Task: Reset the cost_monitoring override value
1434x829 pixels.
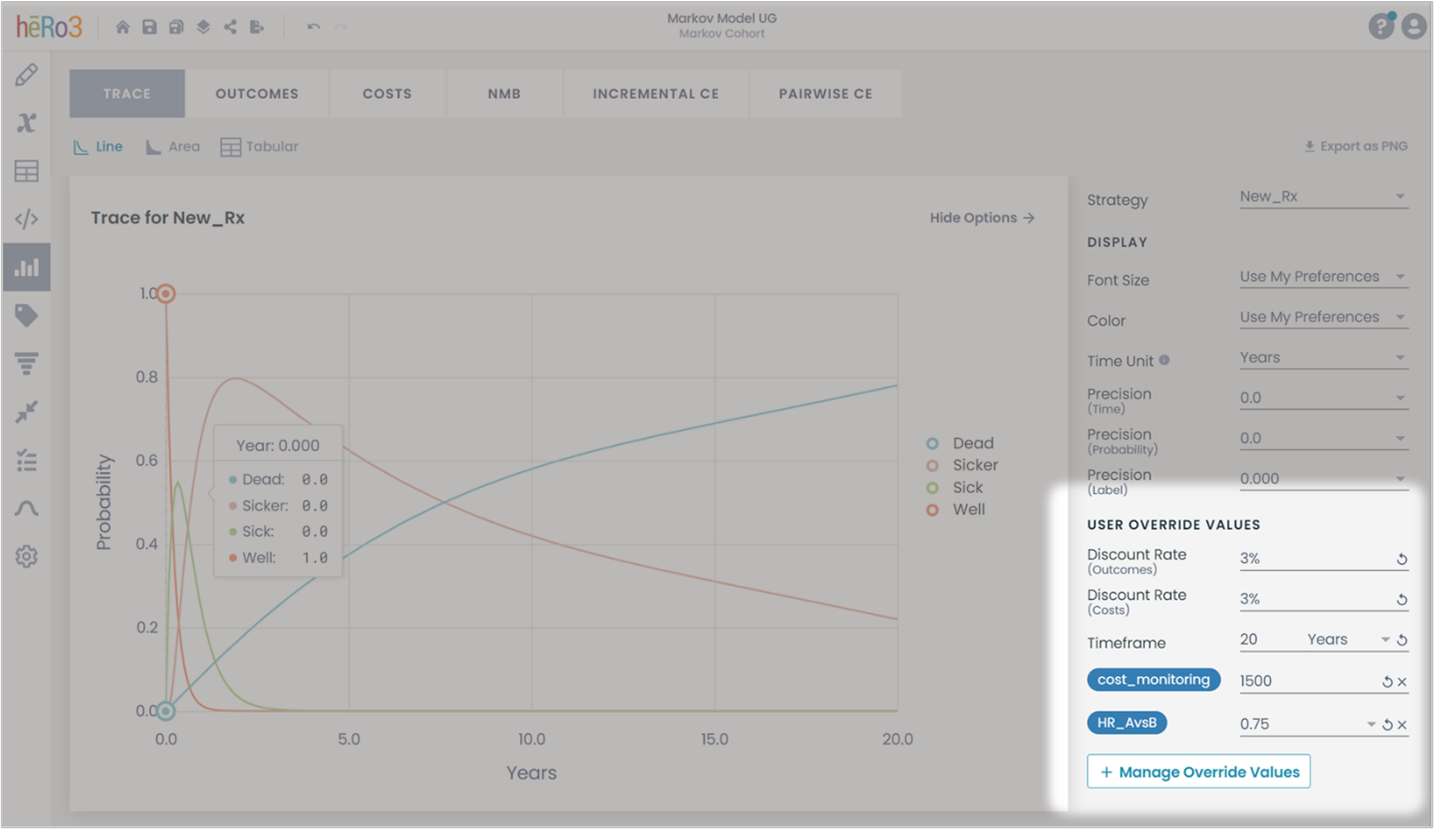Action: click(1387, 682)
